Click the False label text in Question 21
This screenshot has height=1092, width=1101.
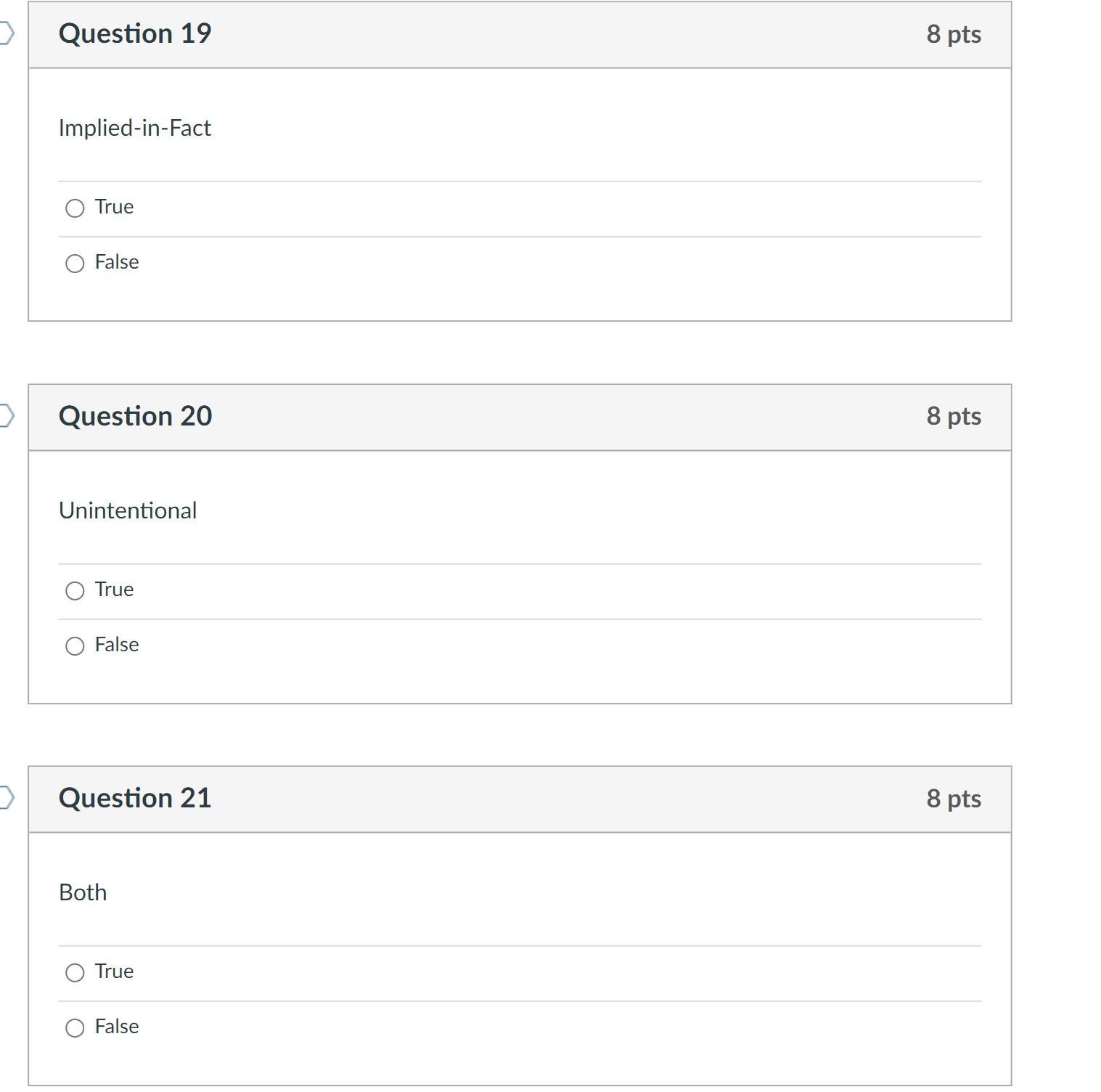tap(116, 1027)
